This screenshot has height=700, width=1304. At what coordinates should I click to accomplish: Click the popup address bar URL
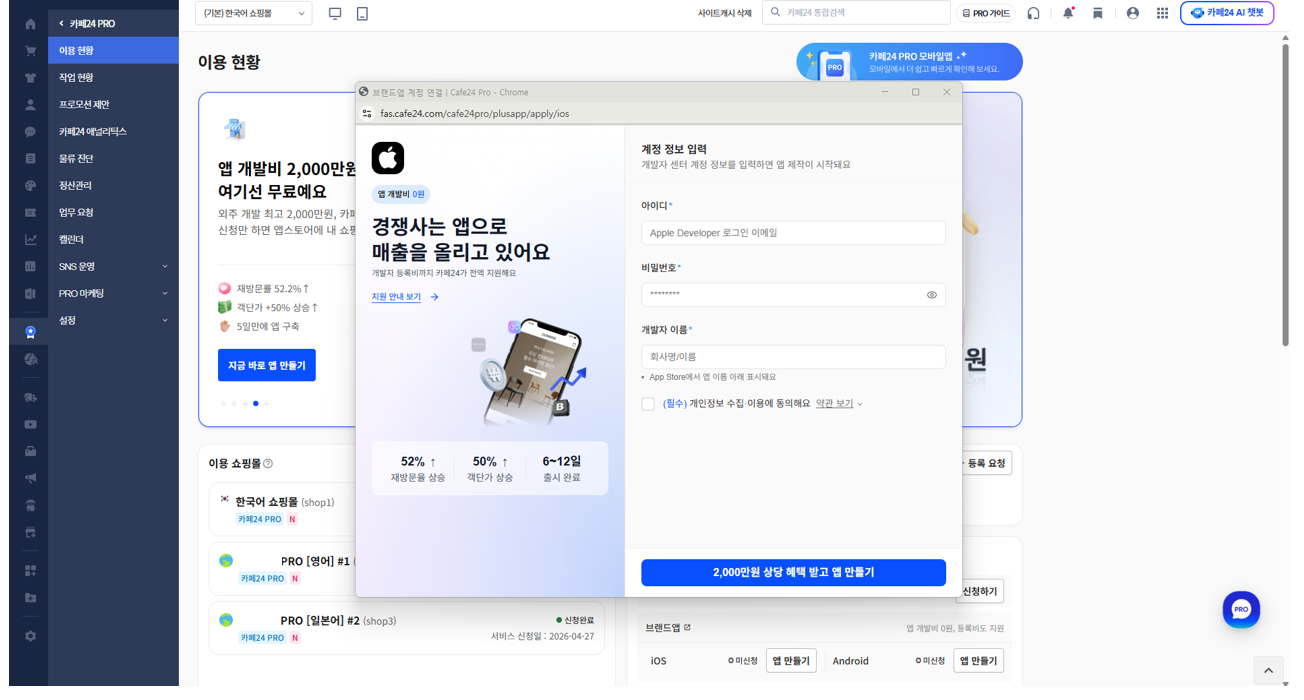(x=475, y=114)
